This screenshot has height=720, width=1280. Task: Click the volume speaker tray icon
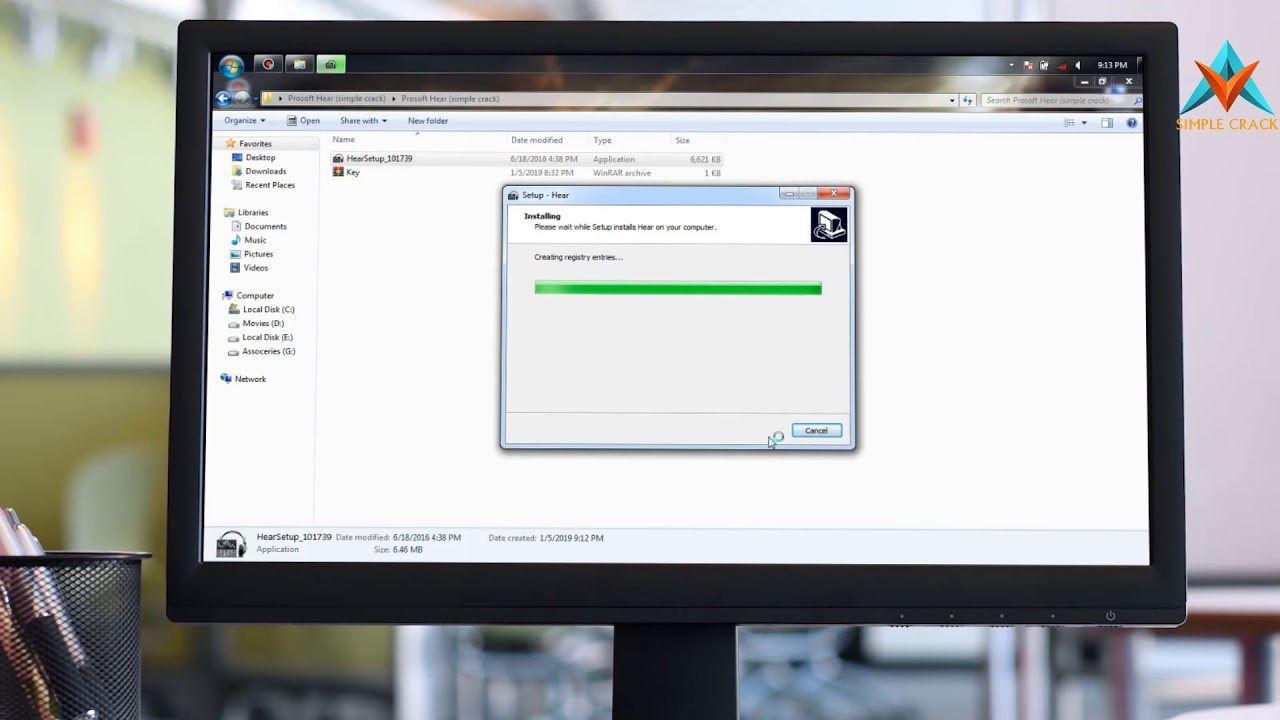pyautogui.click(x=1077, y=66)
